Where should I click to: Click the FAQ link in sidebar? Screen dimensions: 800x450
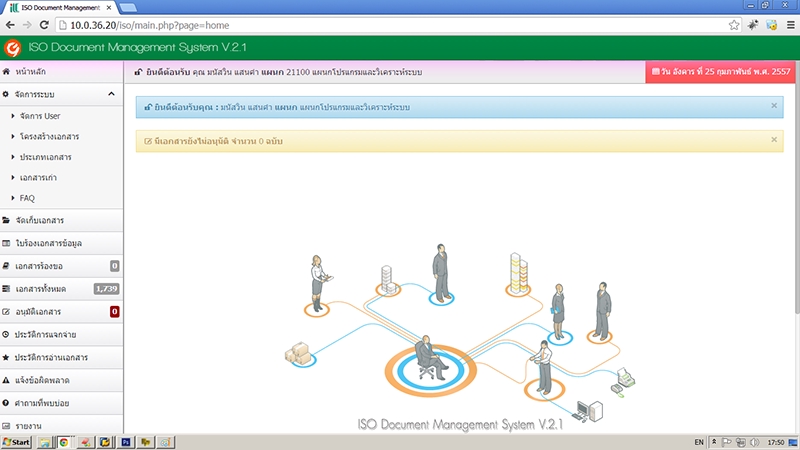click(x=27, y=198)
